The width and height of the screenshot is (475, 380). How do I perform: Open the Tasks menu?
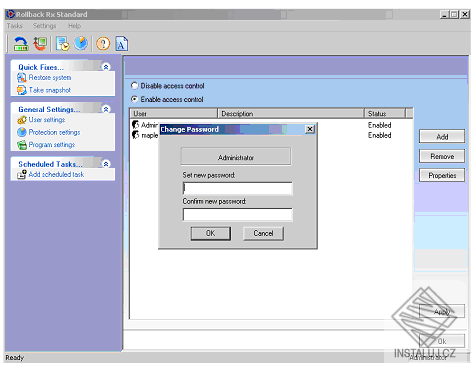coord(14,26)
